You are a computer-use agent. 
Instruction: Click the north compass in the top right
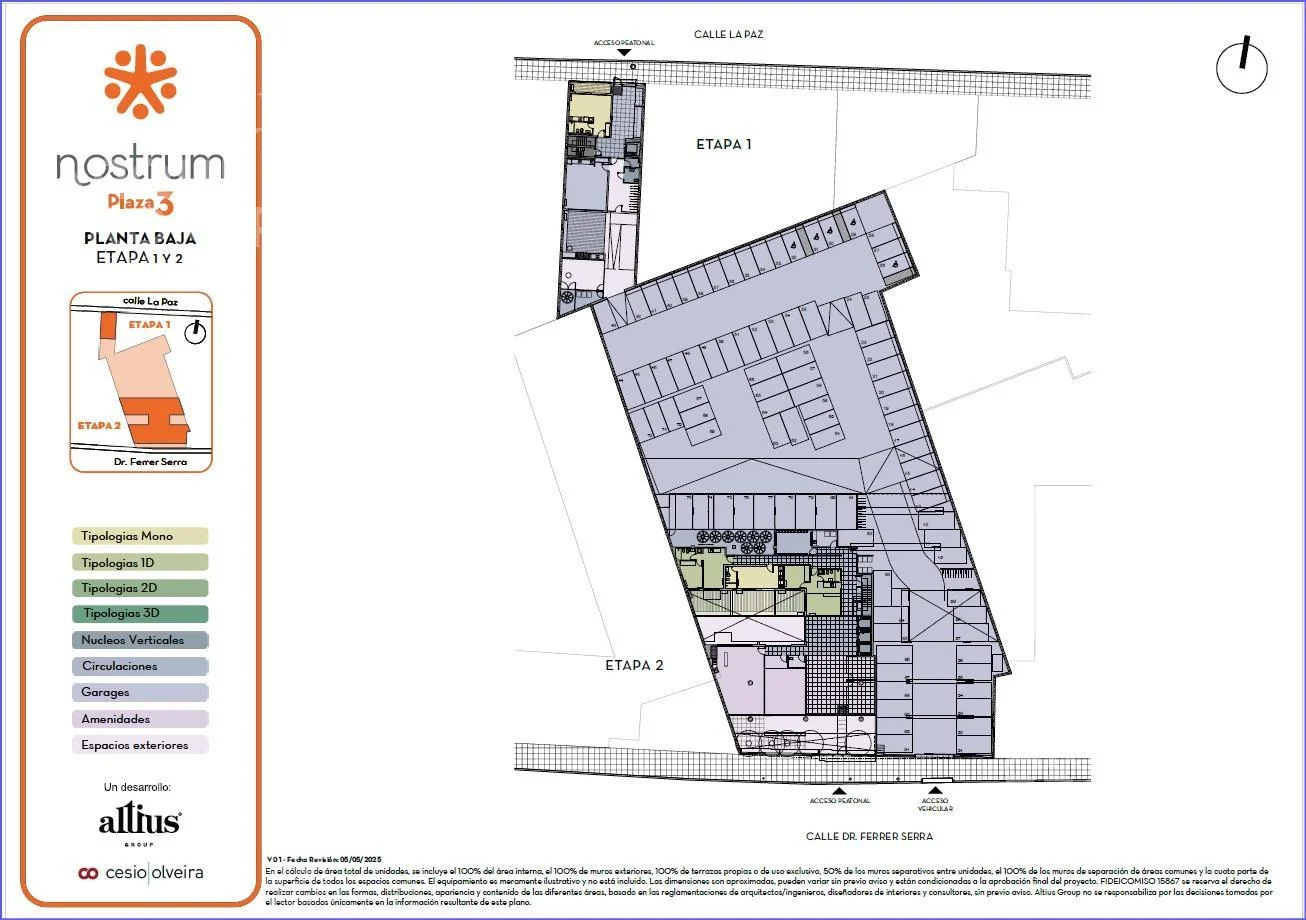pyautogui.click(x=1242, y=68)
